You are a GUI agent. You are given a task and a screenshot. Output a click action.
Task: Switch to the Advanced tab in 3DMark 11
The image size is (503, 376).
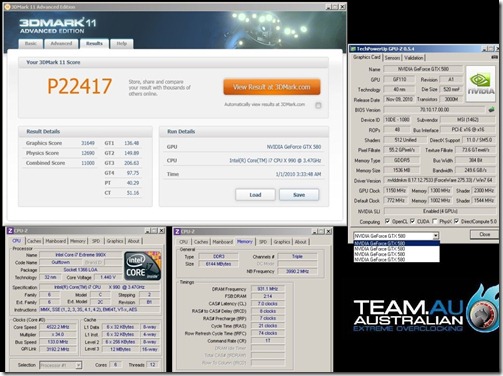[x=61, y=44]
